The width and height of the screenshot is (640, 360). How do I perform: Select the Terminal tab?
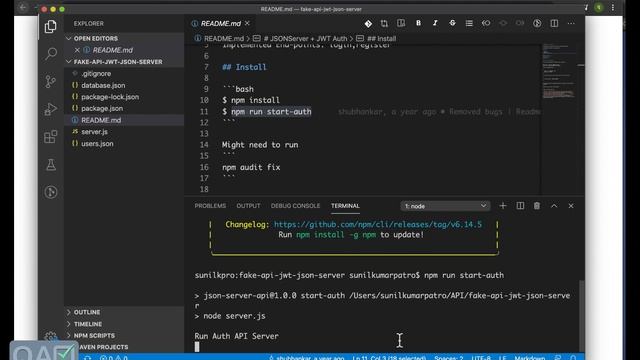[345, 206]
